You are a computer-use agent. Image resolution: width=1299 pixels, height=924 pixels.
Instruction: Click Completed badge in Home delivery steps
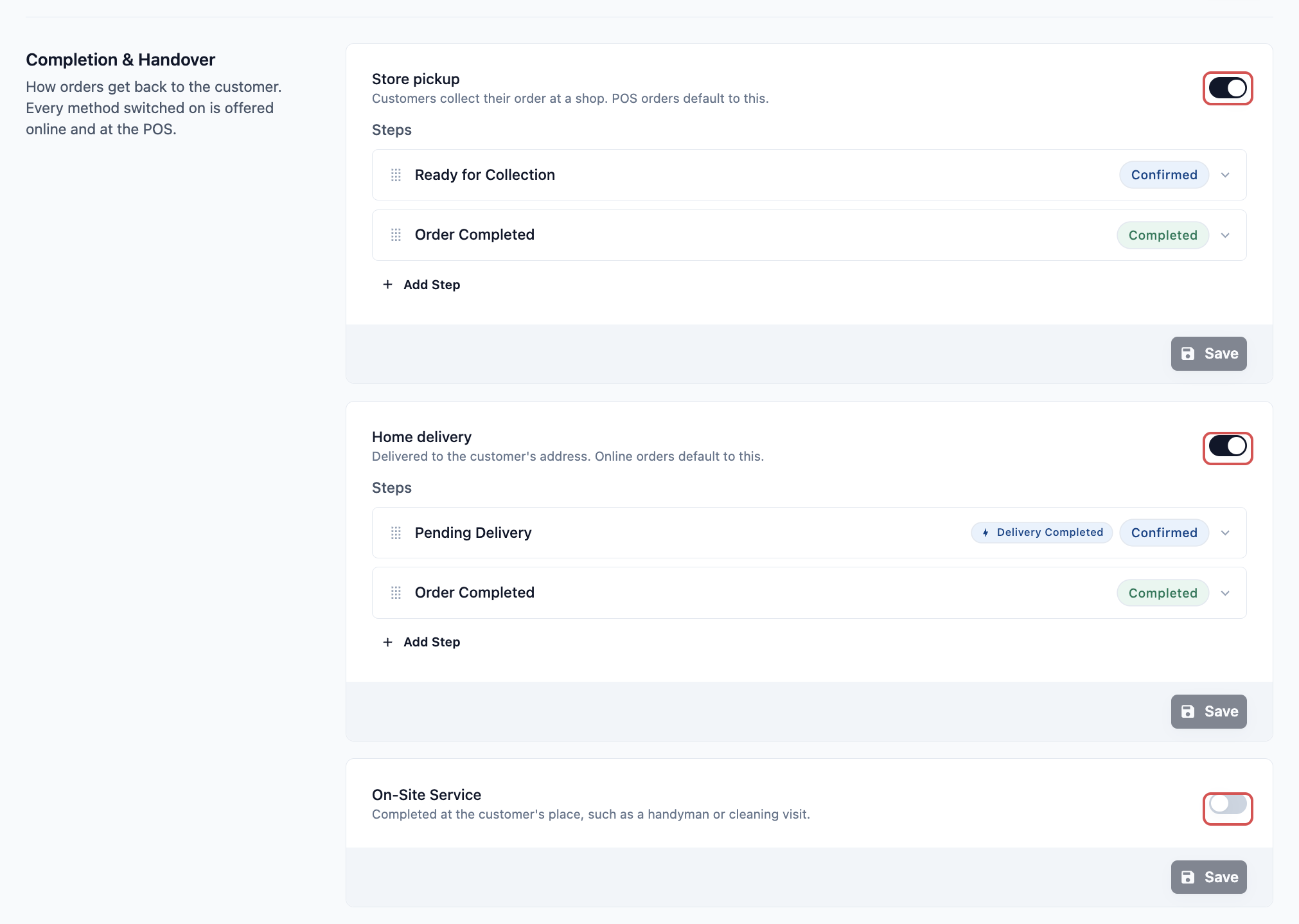coord(1163,593)
